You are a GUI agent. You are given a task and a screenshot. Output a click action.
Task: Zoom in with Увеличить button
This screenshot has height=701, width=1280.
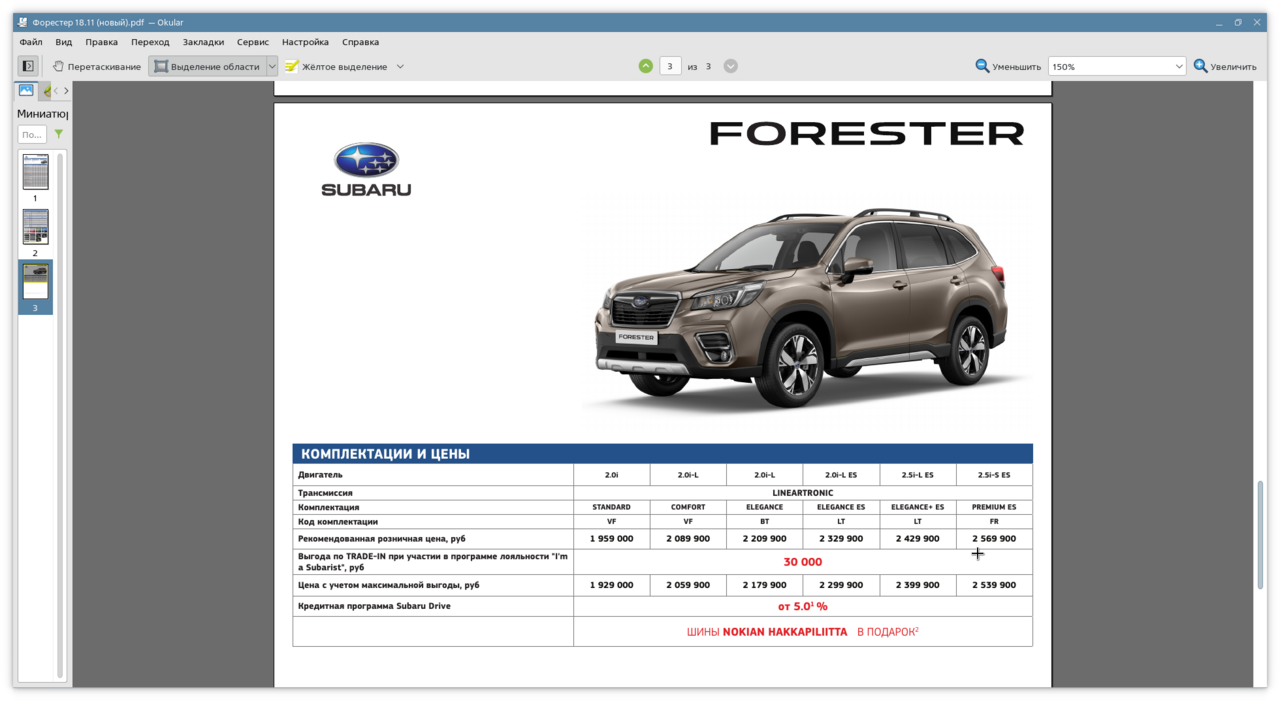[x=1224, y=67]
